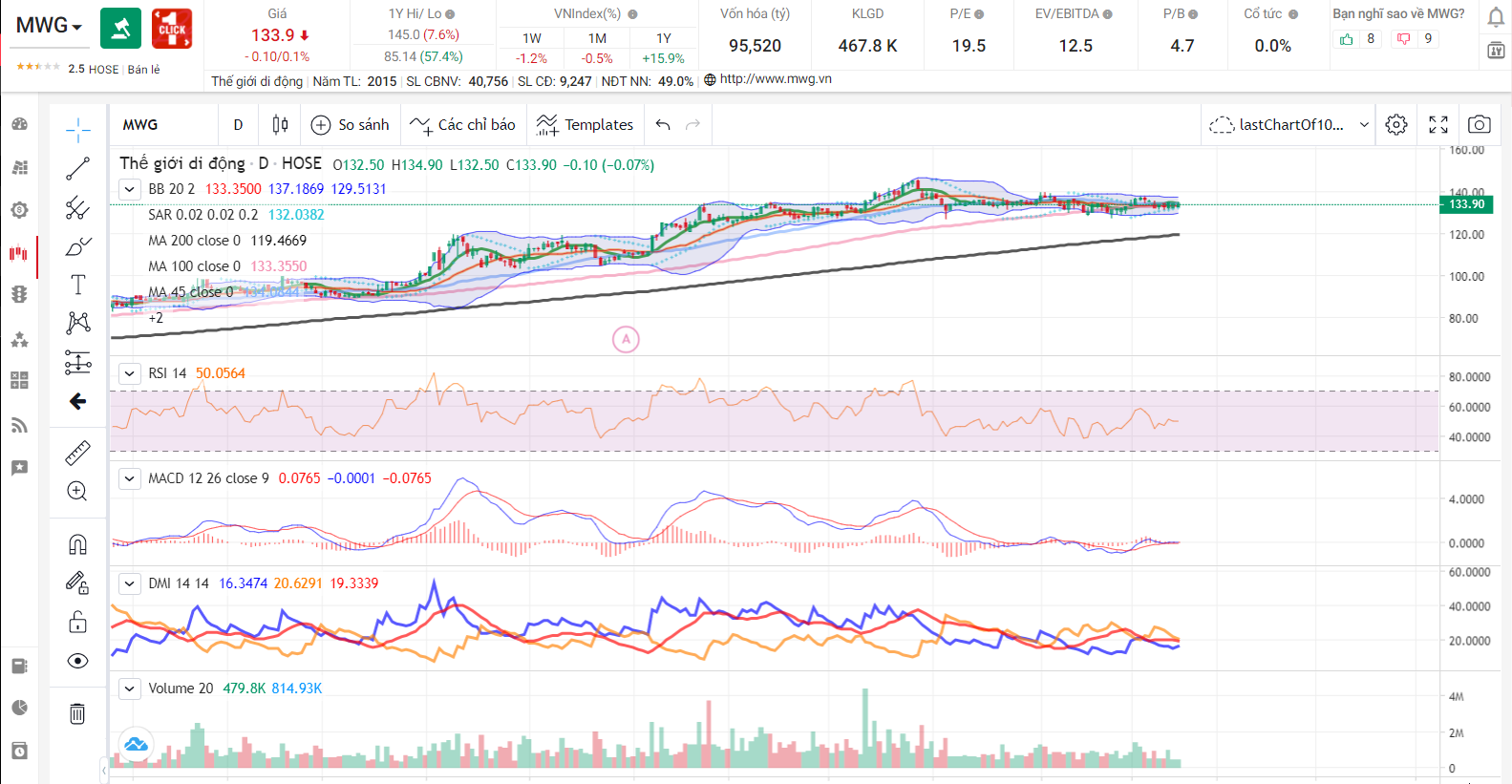This screenshot has height=784, width=1512.
Task: Select the brush drawing tool
Action: (78, 246)
